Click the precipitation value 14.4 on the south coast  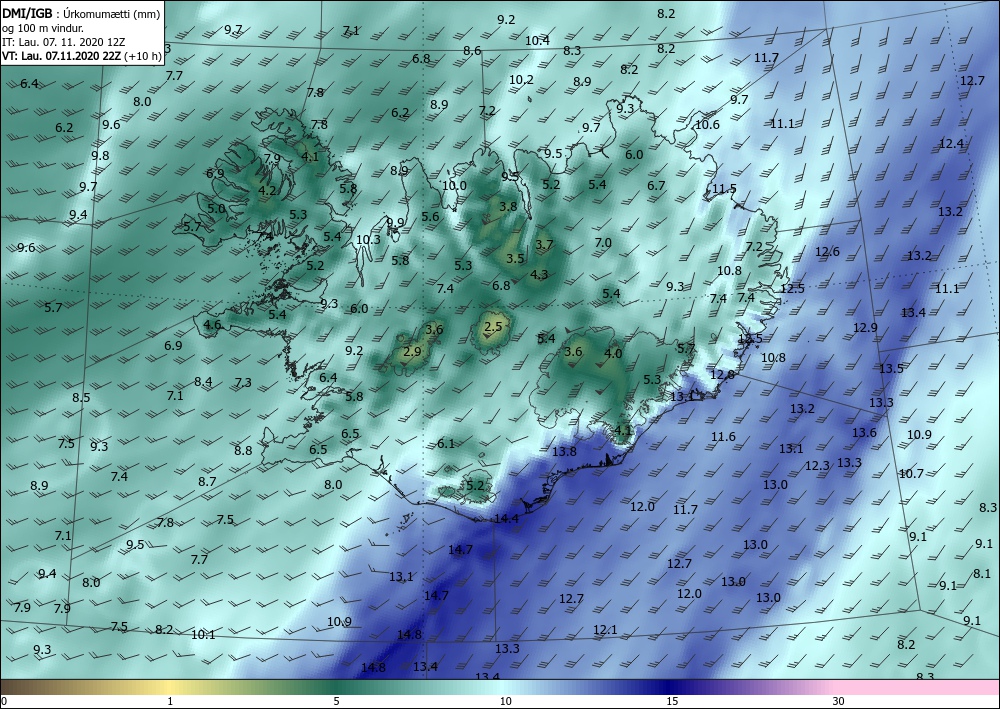(x=506, y=518)
